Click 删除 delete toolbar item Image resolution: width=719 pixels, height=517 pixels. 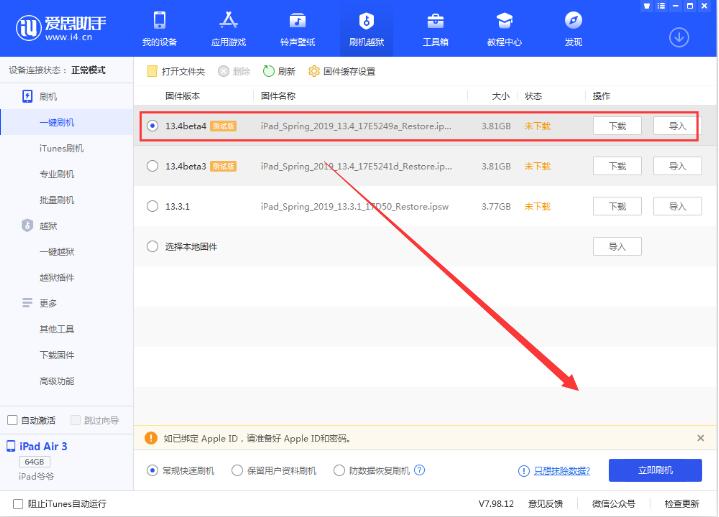pos(234,71)
